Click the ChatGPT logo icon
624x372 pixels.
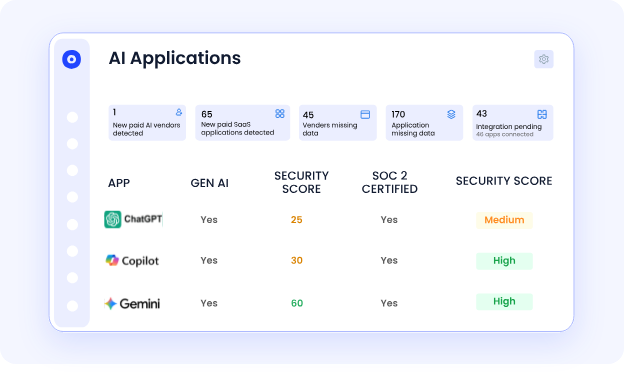pyautogui.click(x=113, y=219)
